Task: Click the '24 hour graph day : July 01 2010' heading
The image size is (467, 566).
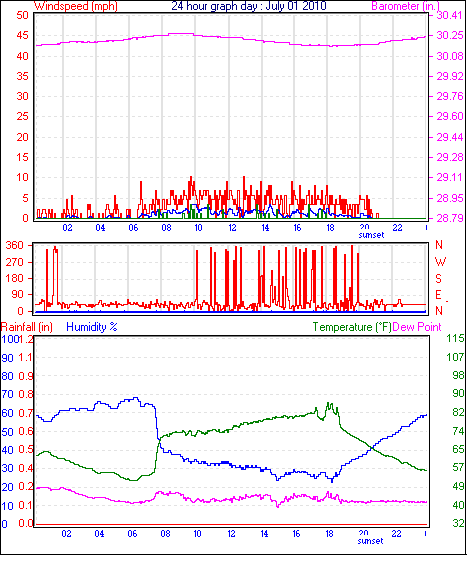Action: pyautogui.click(x=249, y=6)
